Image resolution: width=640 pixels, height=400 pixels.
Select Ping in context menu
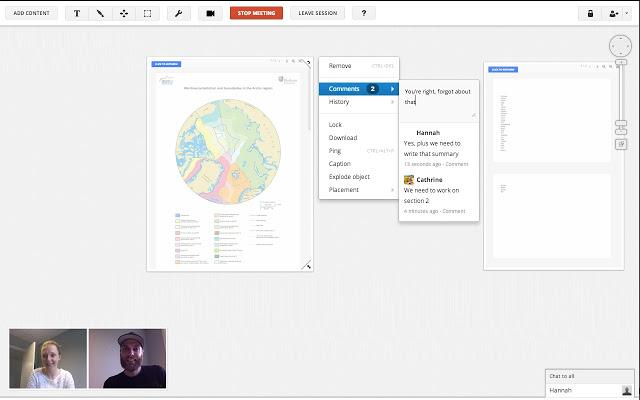[359, 151]
